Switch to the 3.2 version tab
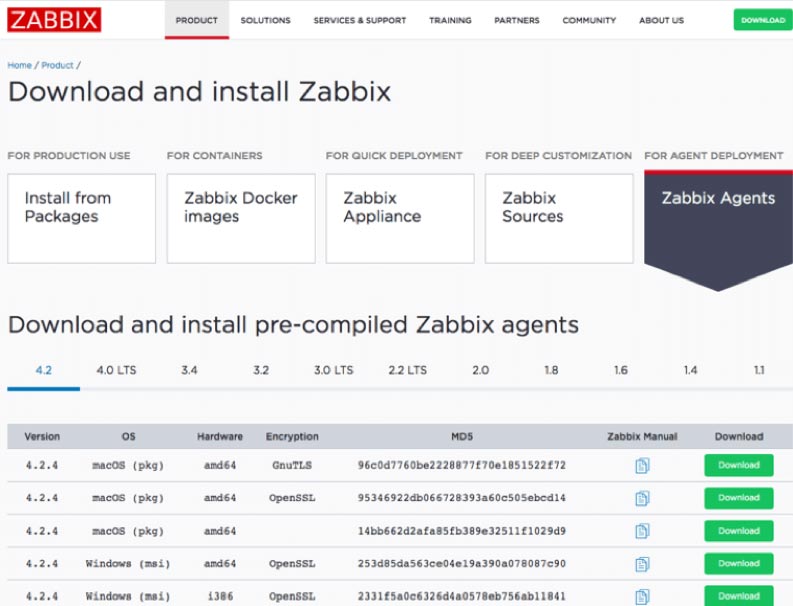Viewport: 793px width, 606px height. [x=261, y=370]
